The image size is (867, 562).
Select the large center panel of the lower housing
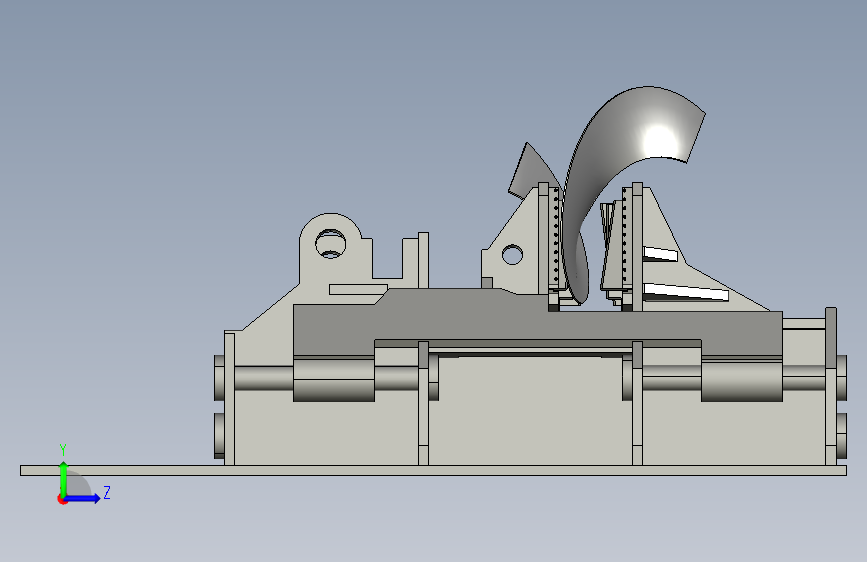click(530, 410)
